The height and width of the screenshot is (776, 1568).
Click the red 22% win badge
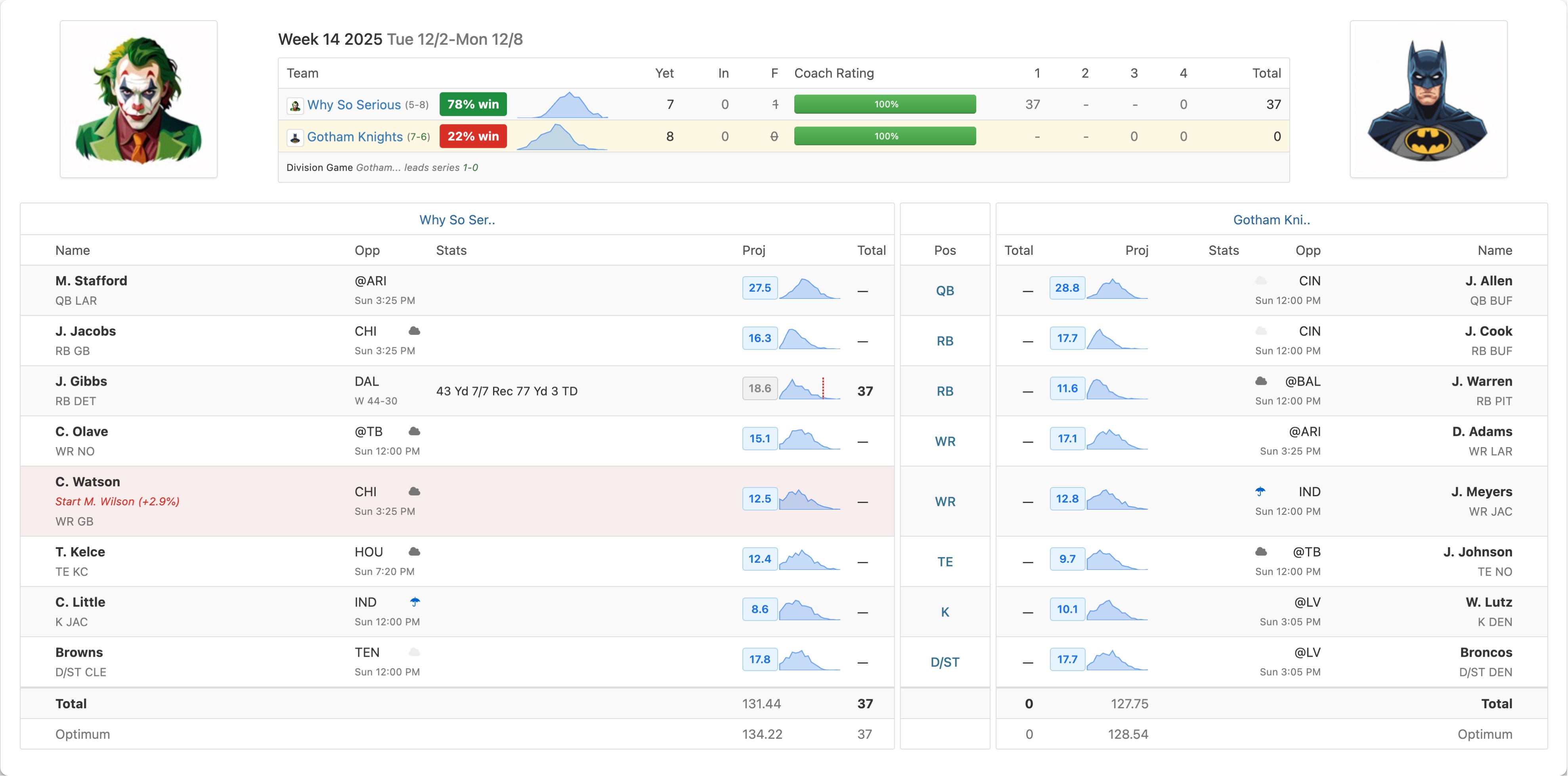[x=473, y=136]
